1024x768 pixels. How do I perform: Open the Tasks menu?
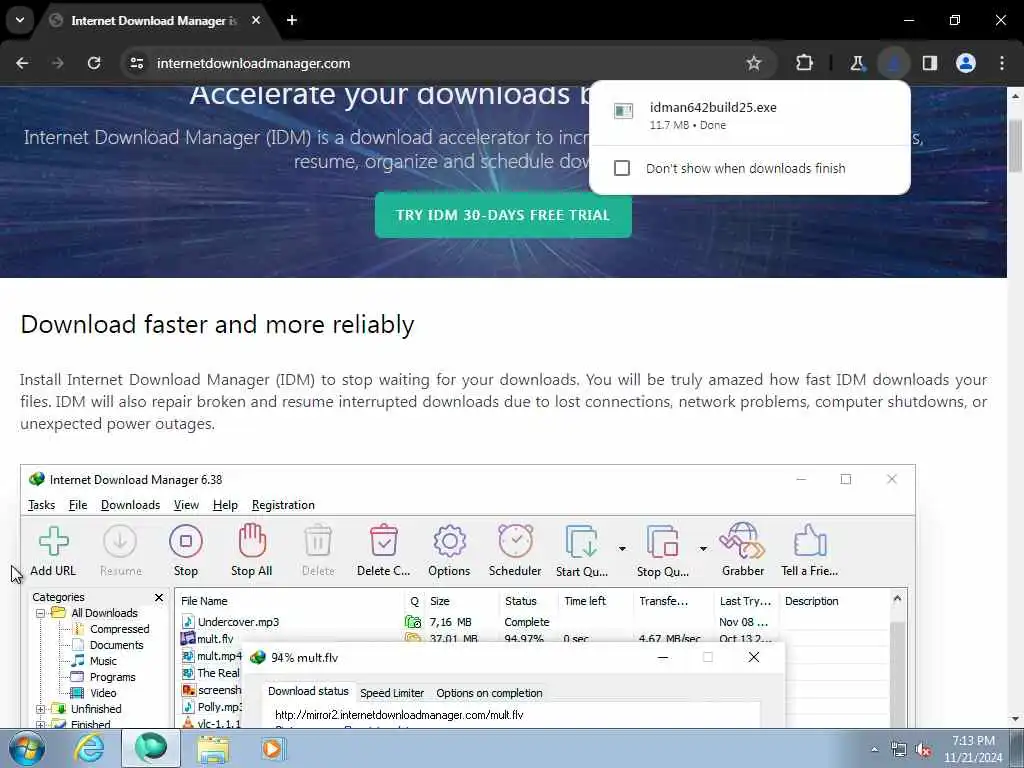pos(41,505)
